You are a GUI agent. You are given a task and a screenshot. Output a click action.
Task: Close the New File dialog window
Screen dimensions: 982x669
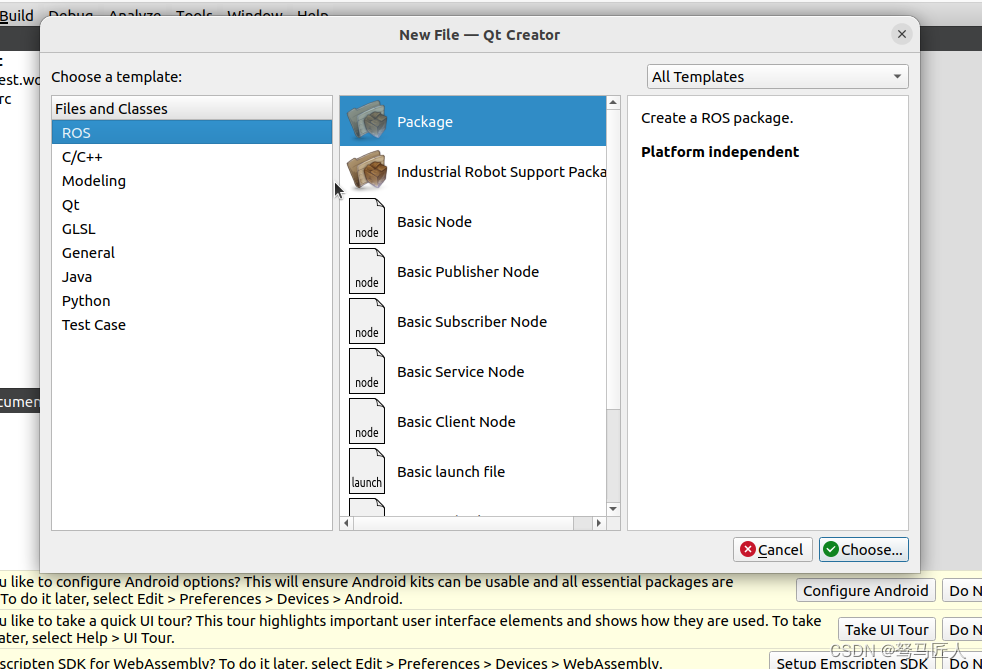tap(902, 34)
